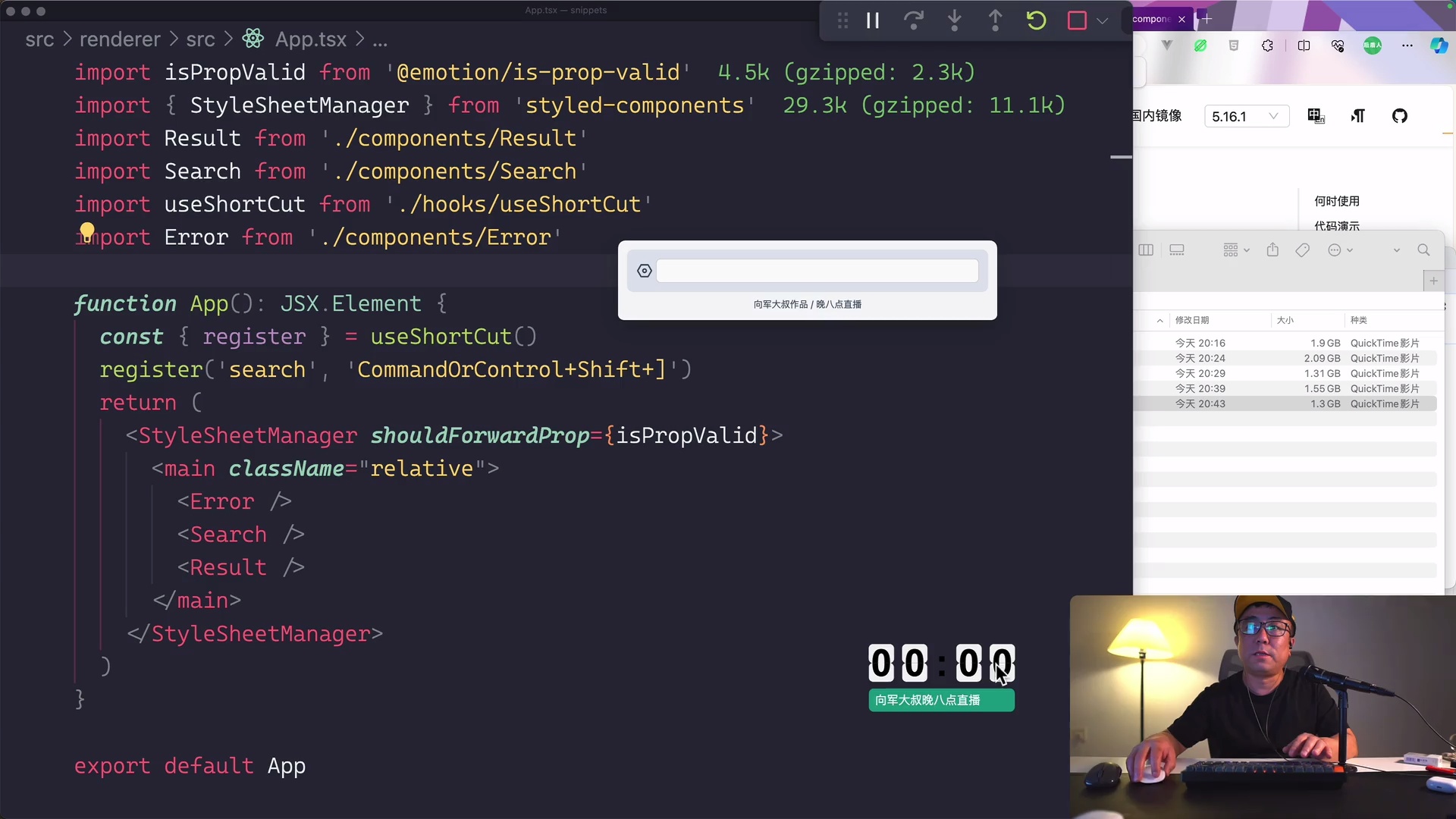
Task: Stop the debug session
Action: click(x=1078, y=20)
